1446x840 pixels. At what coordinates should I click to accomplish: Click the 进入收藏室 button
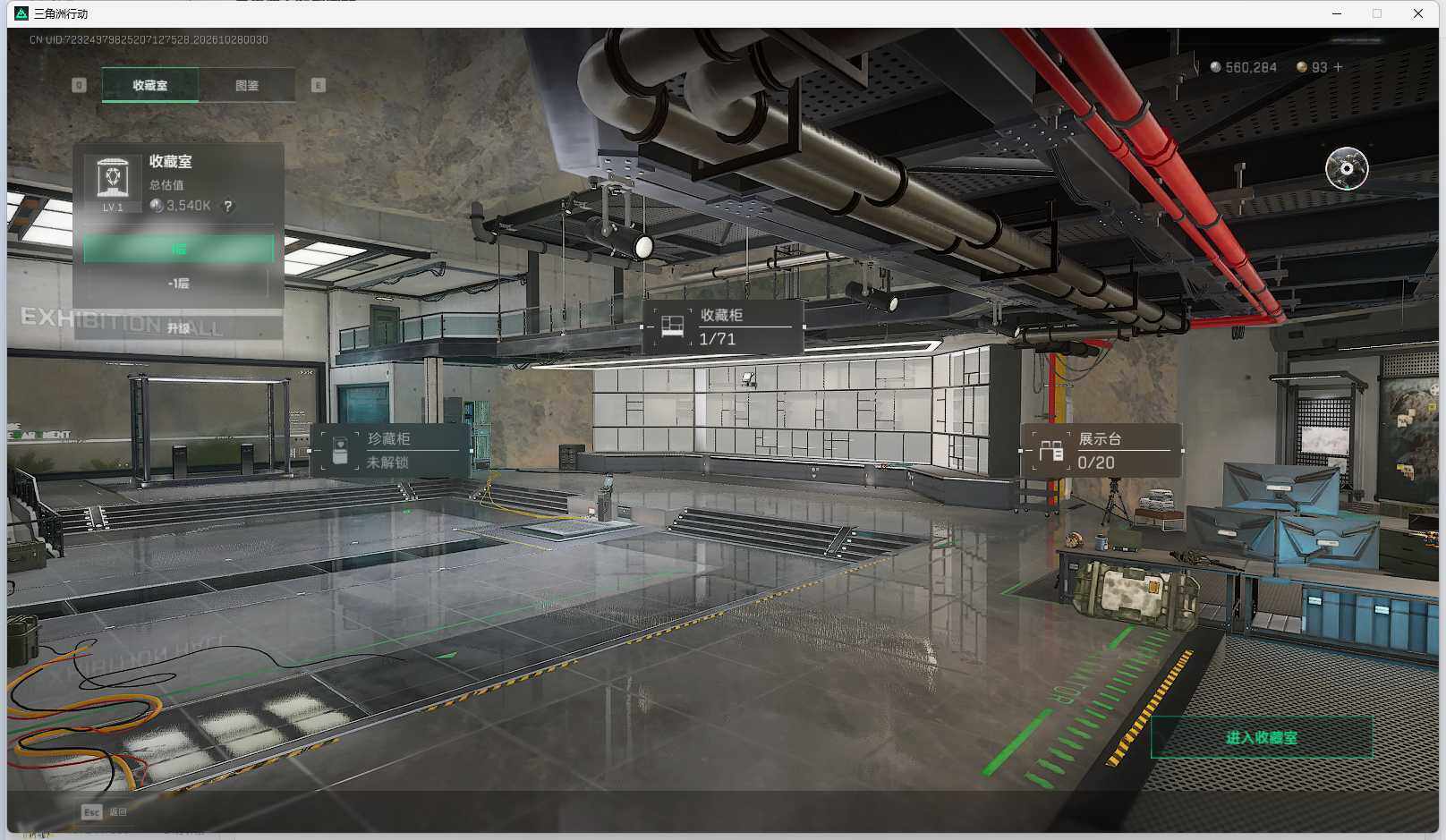[1262, 737]
